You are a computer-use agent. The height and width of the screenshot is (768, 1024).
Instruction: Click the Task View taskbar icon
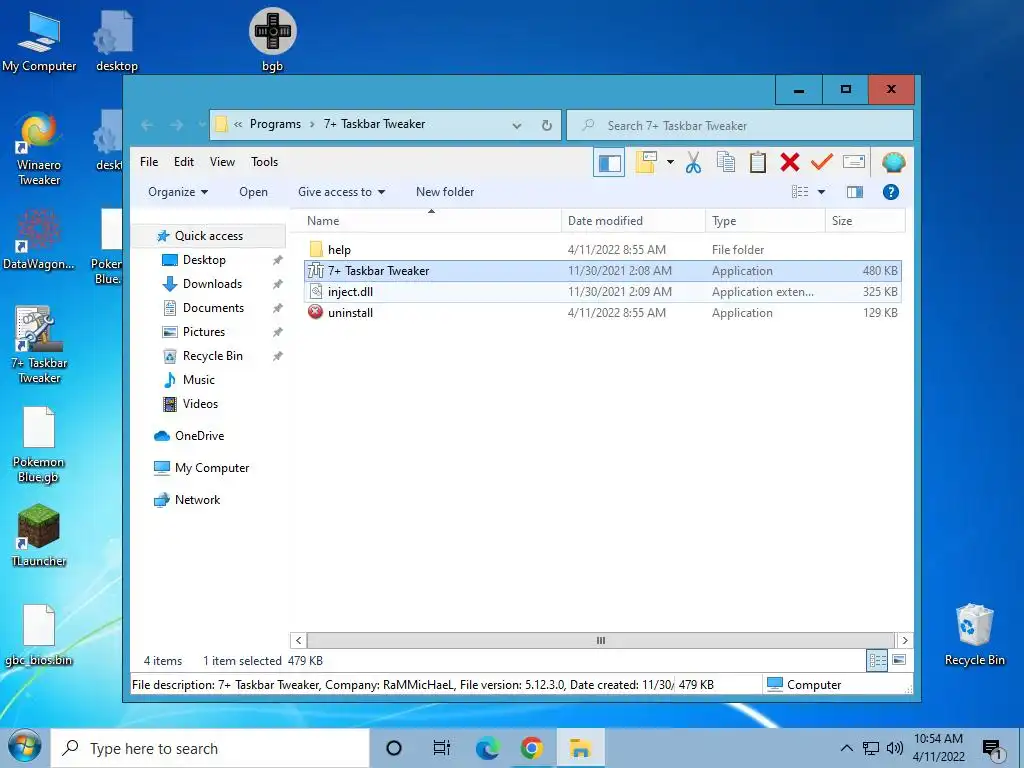442,748
